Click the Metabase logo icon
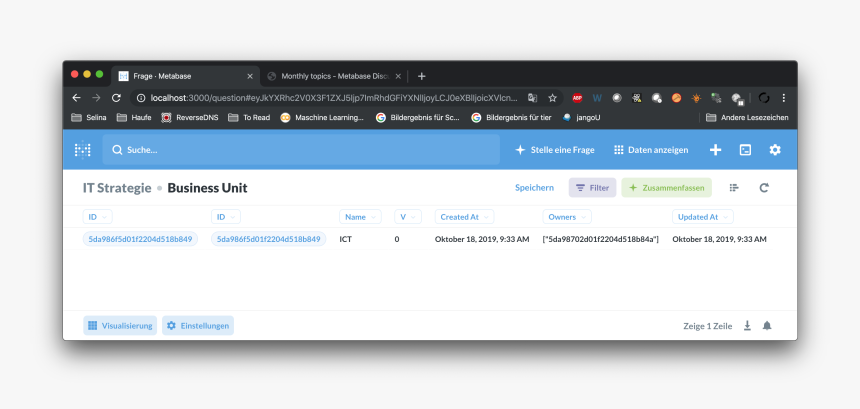The image size is (860, 409). tap(83, 150)
